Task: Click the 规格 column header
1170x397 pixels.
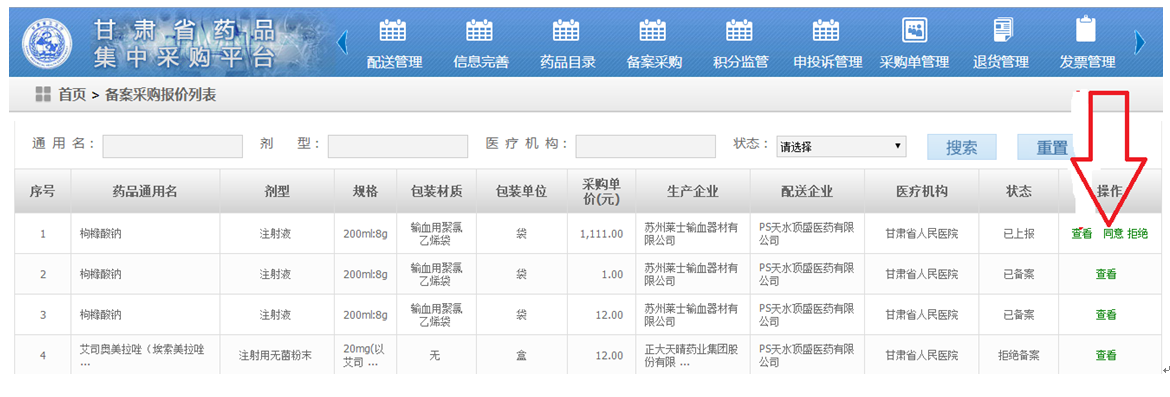Action: coord(365,191)
